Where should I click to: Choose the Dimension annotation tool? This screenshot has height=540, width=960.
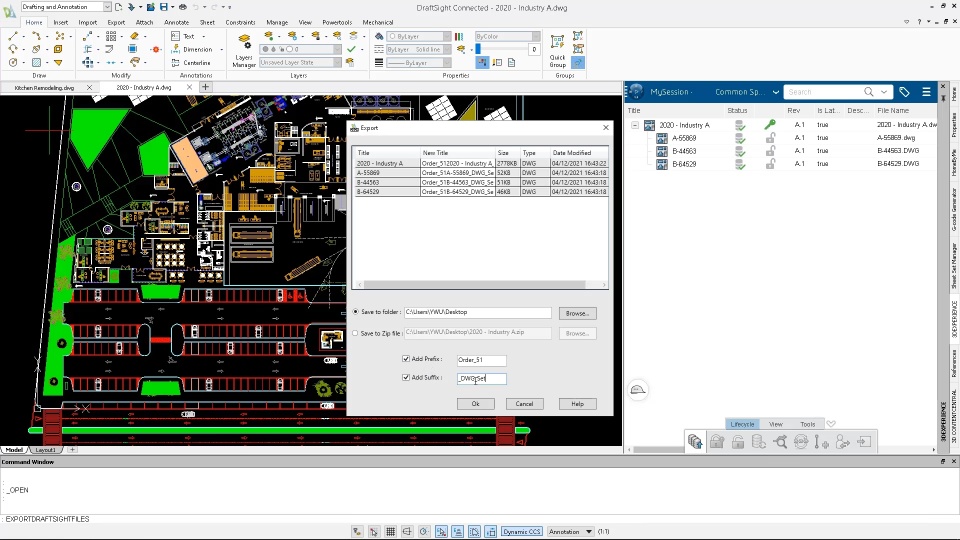[x=192, y=50]
